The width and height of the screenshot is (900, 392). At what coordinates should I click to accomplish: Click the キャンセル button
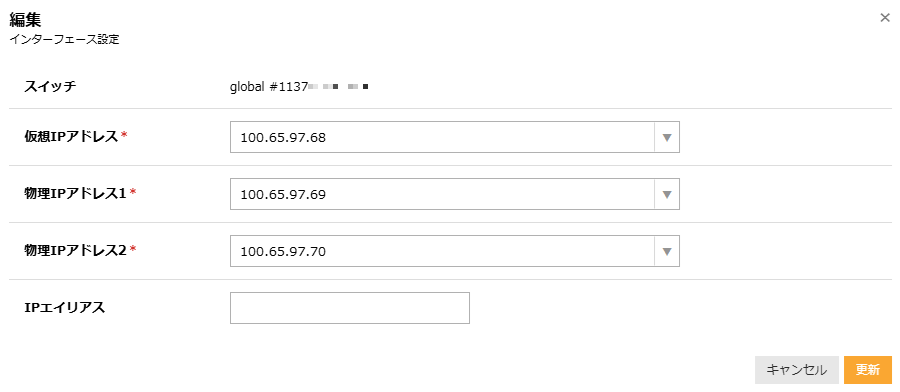tap(797, 370)
